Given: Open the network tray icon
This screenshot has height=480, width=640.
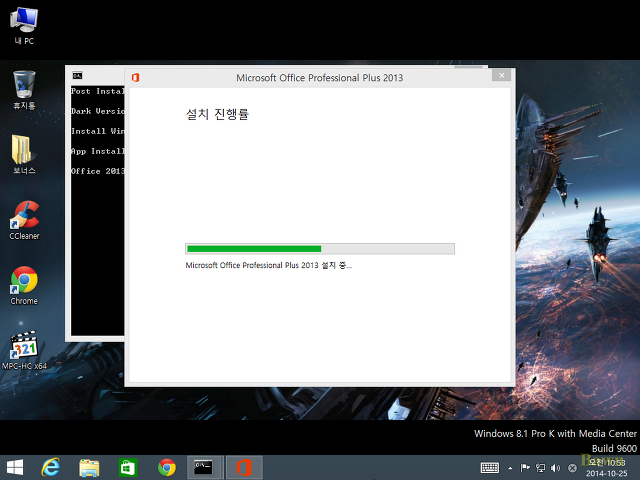Looking at the screenshot, I should 540,468.
